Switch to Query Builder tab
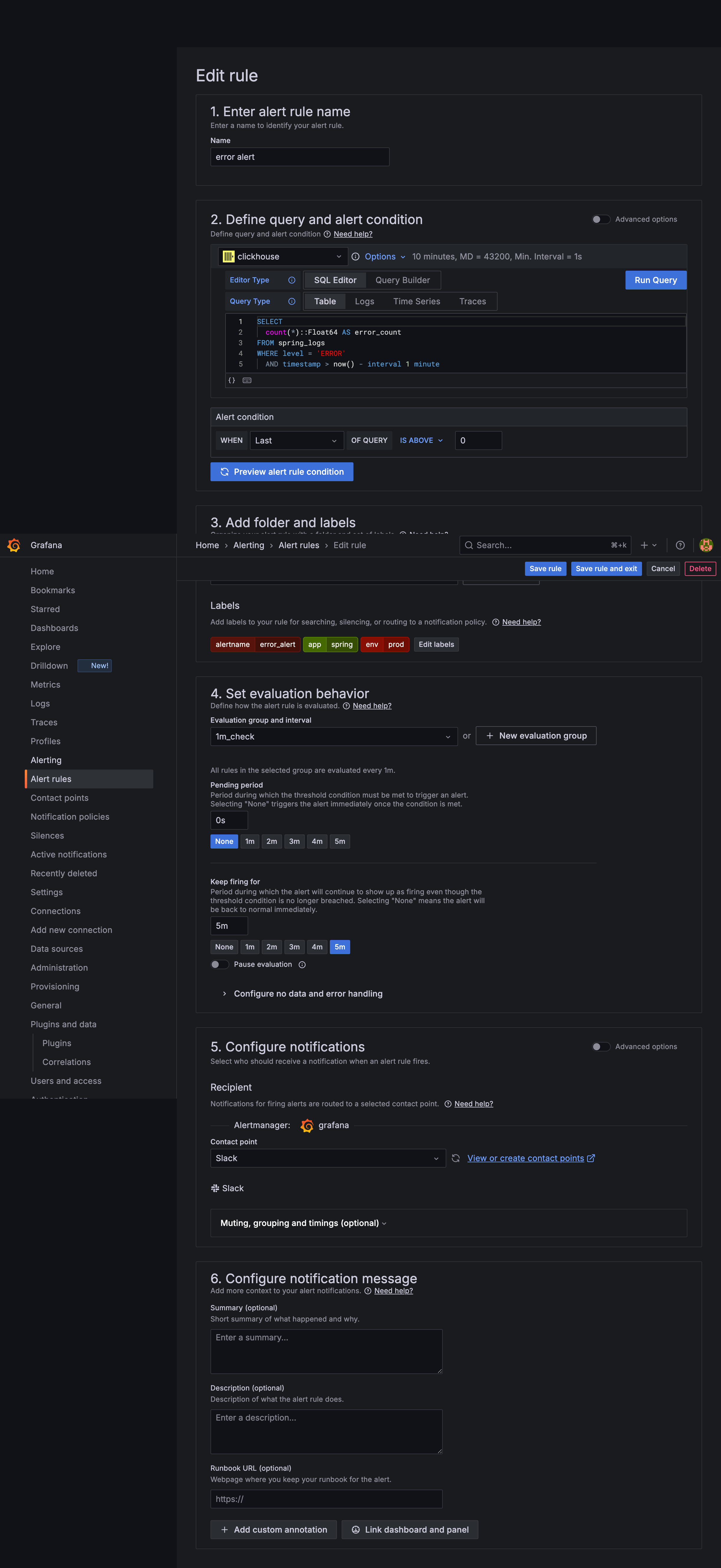721x1568 pixels. tap(402, 280)
